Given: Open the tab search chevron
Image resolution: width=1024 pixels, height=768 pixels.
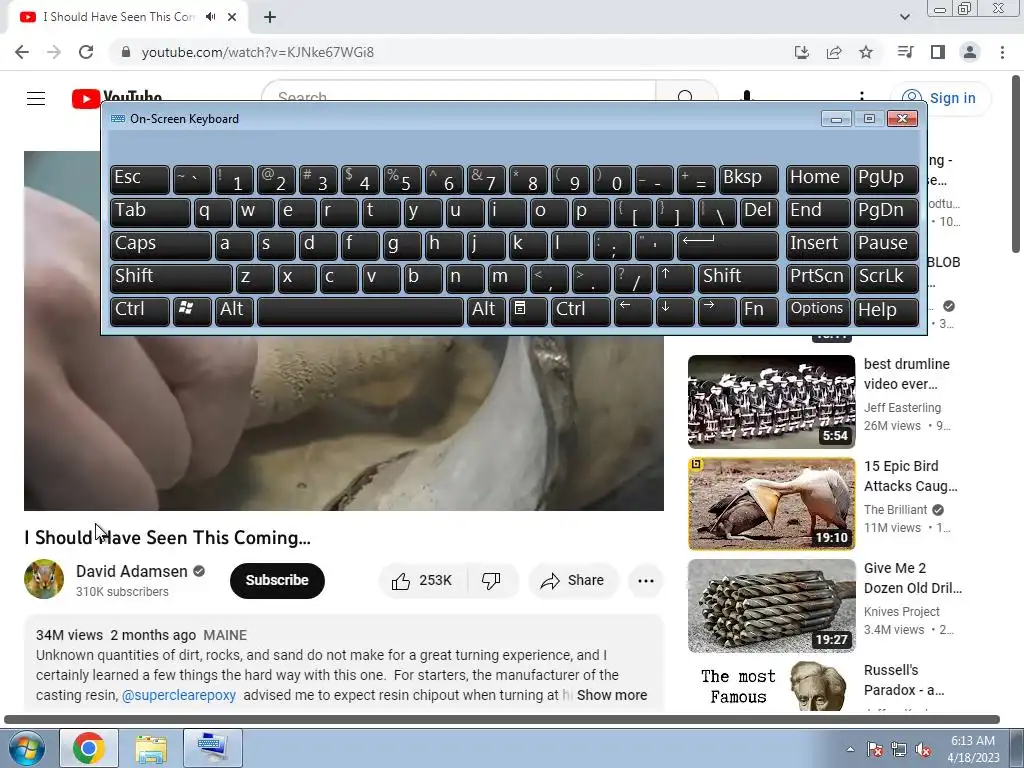Looking at the screenshot, I should pyautogui.click(x=905, y=17).
